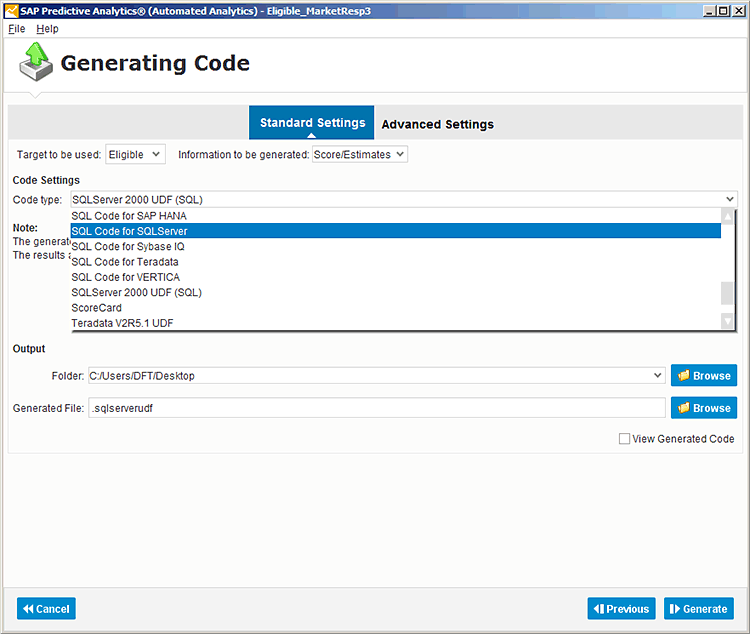Choose SQL Code for Sybase IQ
Viewport: 750px width, 634px height.
click(x=396, y=246)
